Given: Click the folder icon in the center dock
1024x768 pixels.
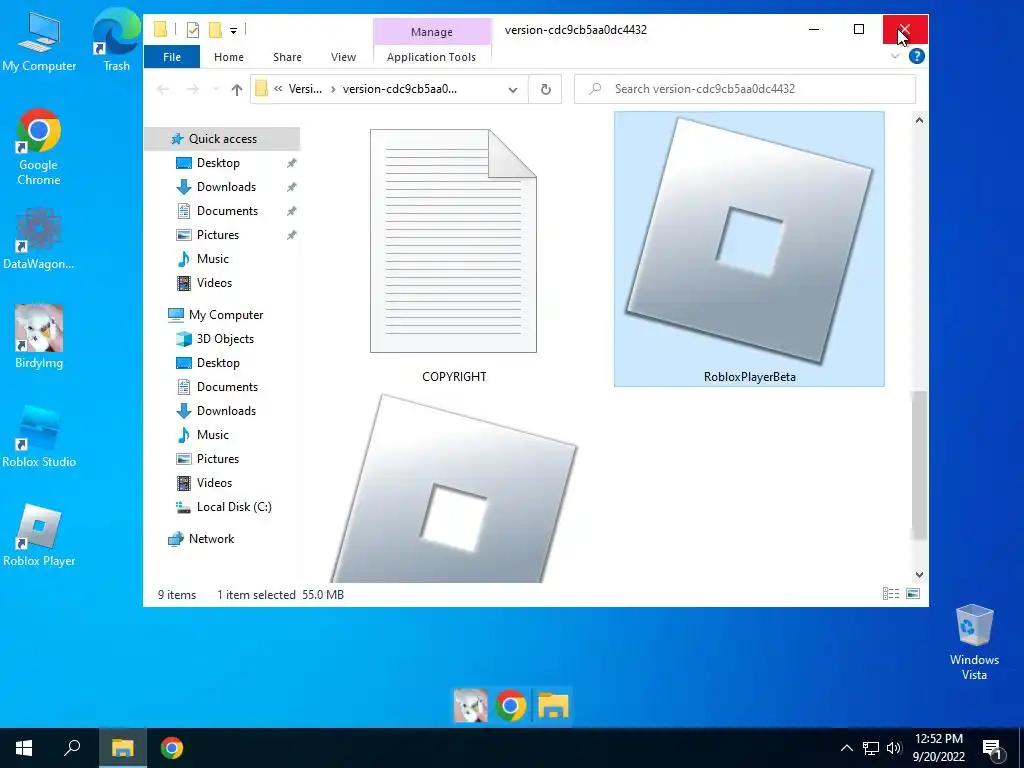Looking at the screenshot, I should click(552, 705).
